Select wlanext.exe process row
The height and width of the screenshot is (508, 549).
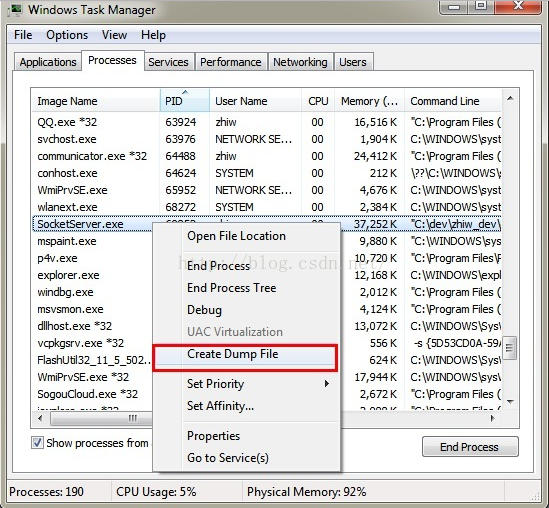tap(266, 207)
